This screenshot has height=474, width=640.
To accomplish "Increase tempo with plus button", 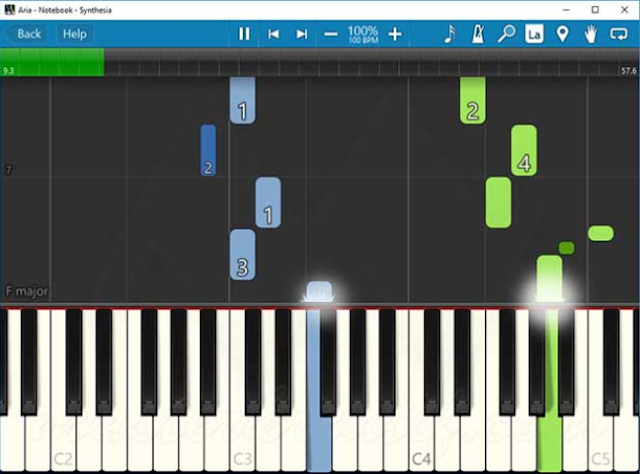I will pyautogui.click(x=395, y=34).
